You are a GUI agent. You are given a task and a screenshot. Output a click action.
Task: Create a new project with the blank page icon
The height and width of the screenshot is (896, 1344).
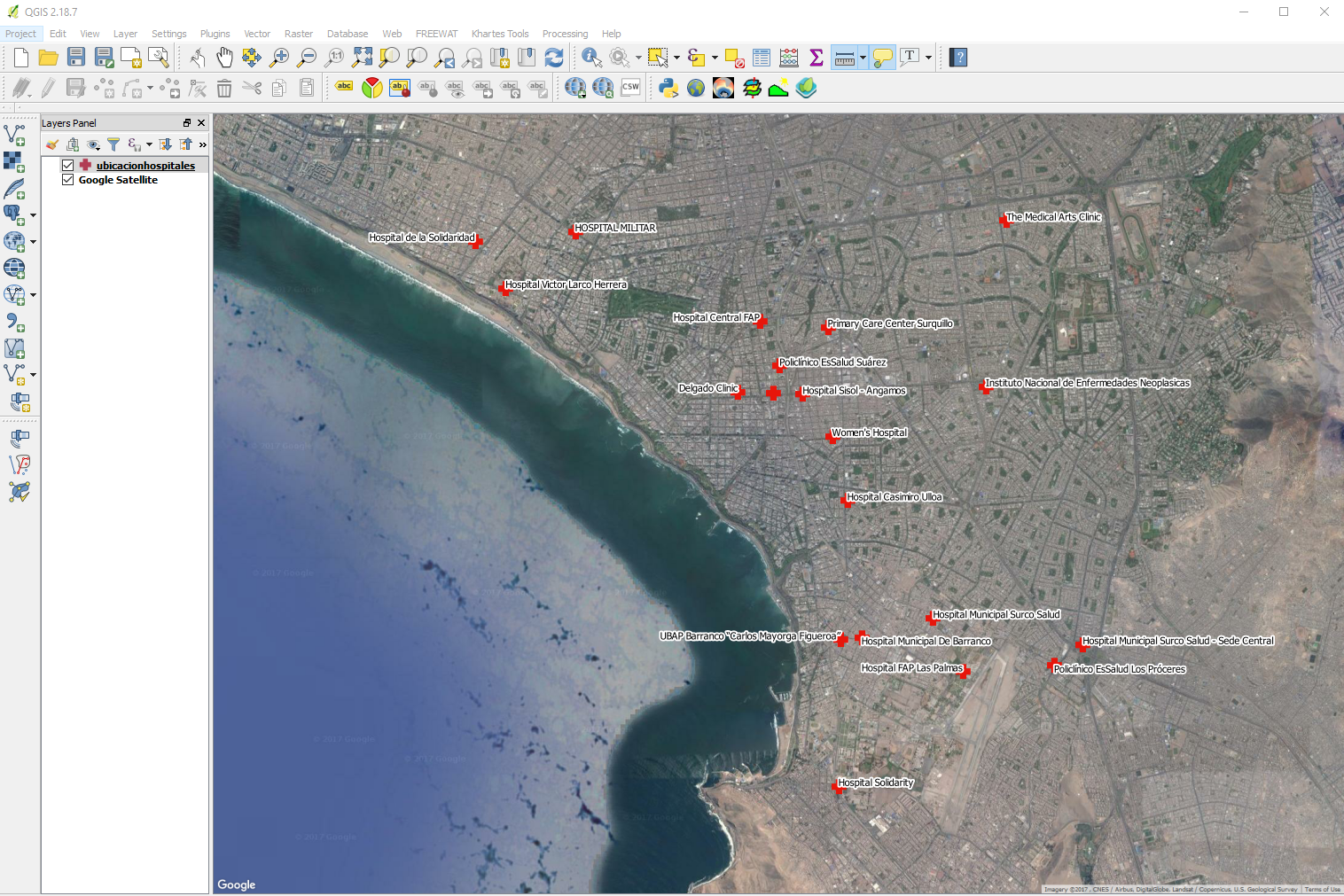click(21, 58)
